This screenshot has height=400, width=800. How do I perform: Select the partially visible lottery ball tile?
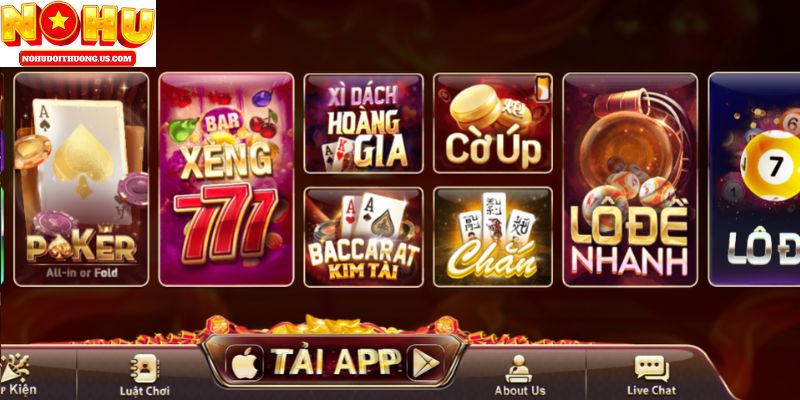(x=754, y=179)
